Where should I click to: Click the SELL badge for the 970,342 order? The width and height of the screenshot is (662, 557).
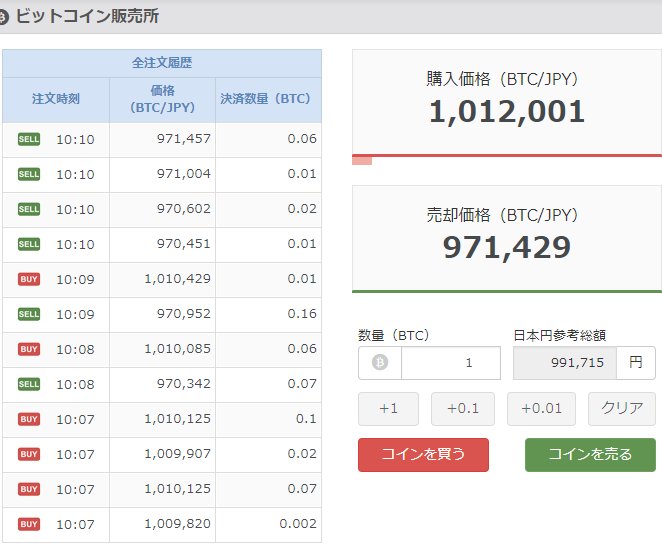(x=29, y=384)
